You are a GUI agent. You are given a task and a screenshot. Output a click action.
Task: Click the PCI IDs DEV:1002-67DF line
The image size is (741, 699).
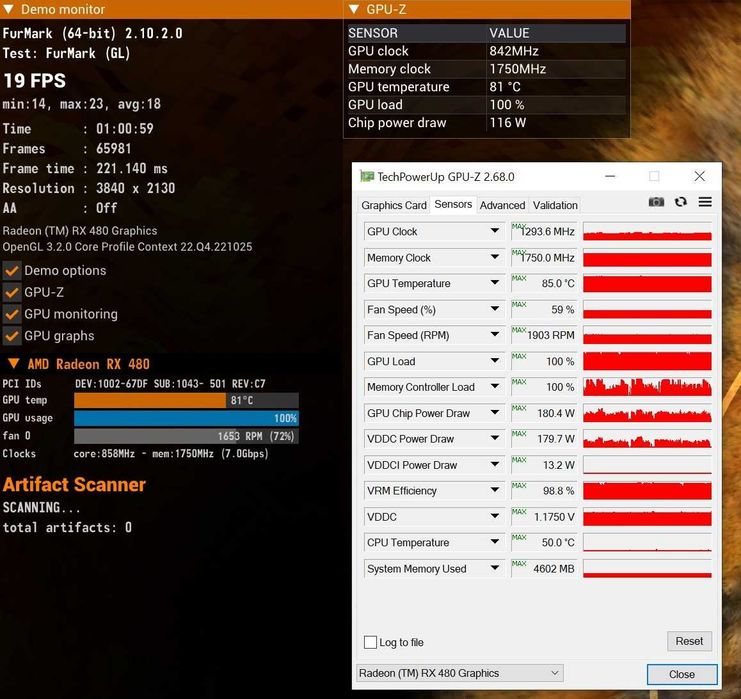pyautogui.click(x=134, y=384)
